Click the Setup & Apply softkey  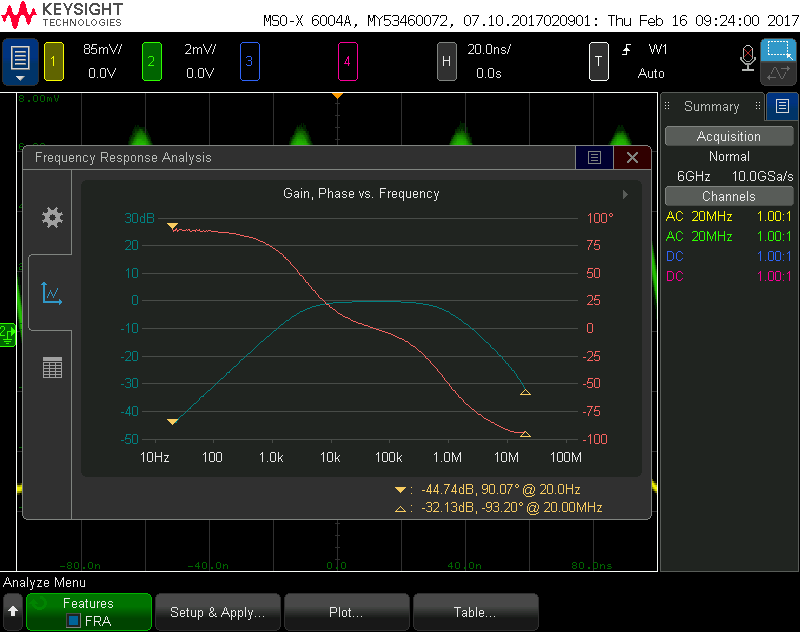tap(217, 611)
